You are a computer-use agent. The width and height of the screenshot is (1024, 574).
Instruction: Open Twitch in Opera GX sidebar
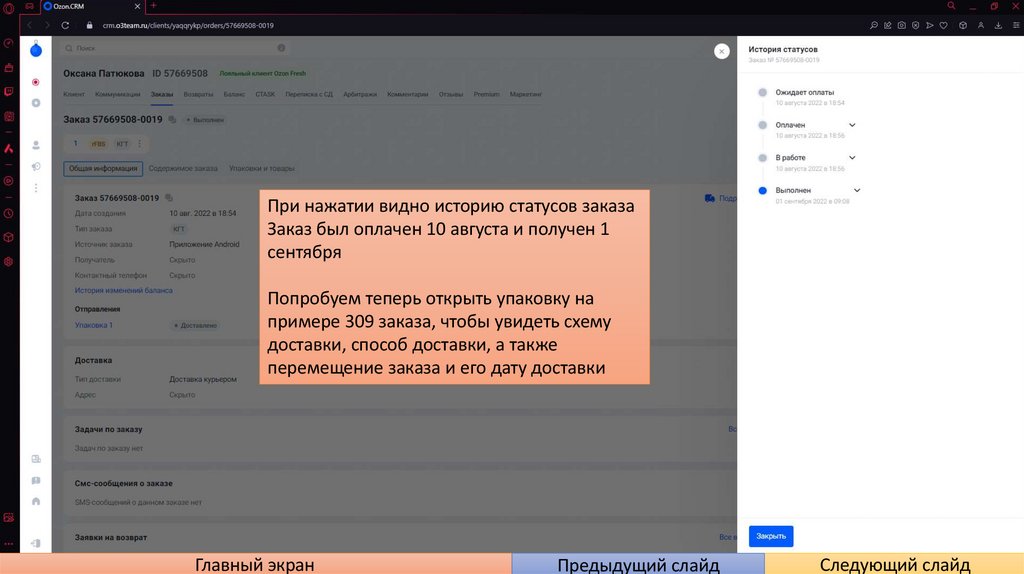pyautogui.click(x=9, y=92)
